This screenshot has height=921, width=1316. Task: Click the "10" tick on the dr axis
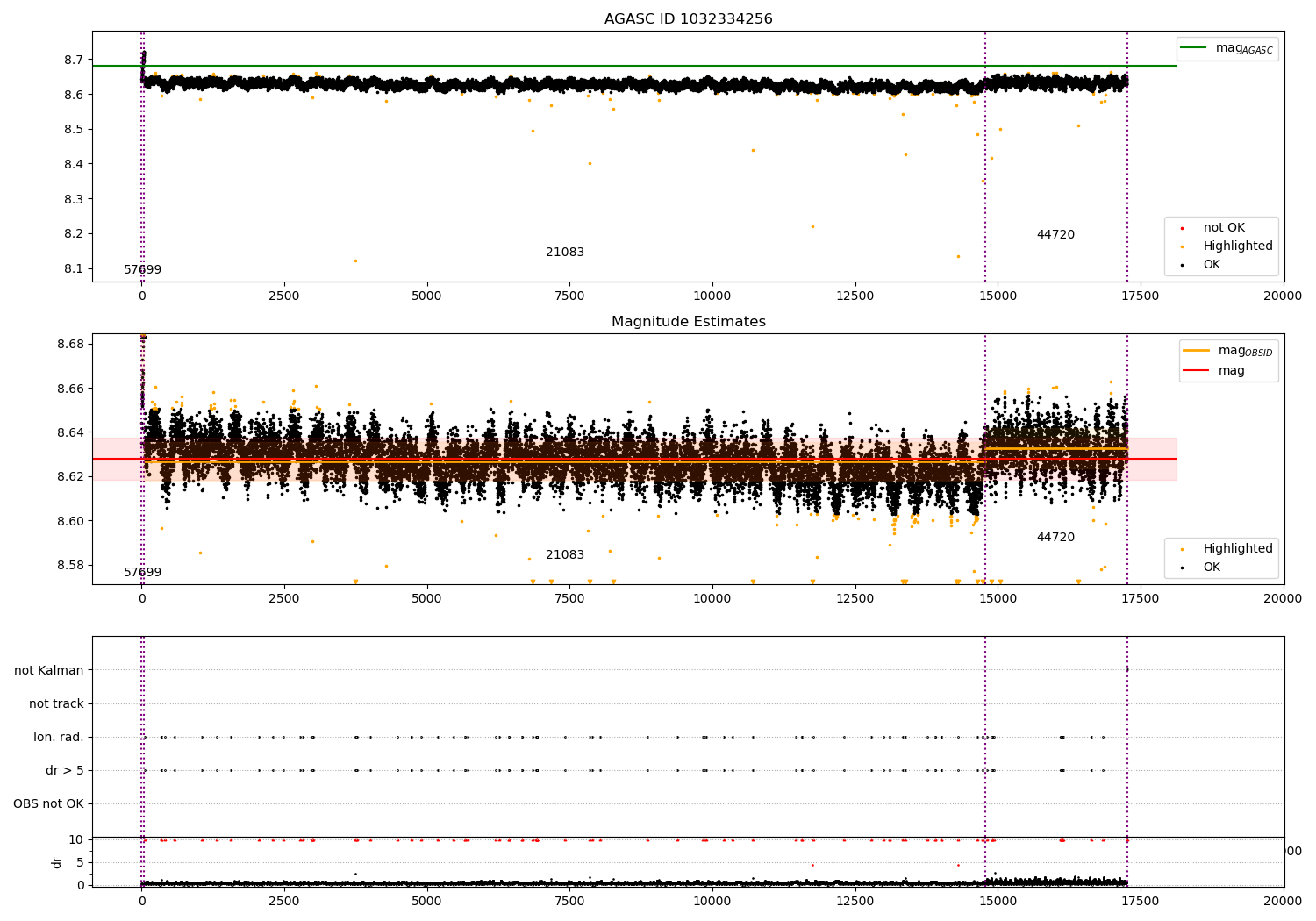click(x=76, y=840)
